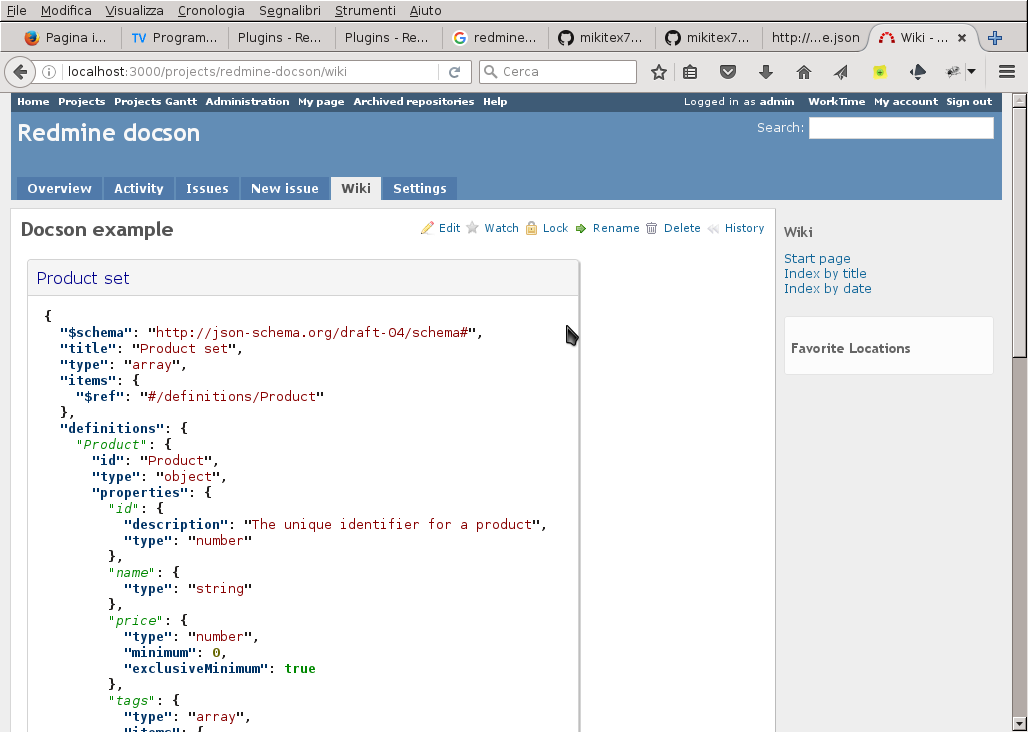Open a new browser tab
Screen dimensions: 1028x732
click(995, 38)
